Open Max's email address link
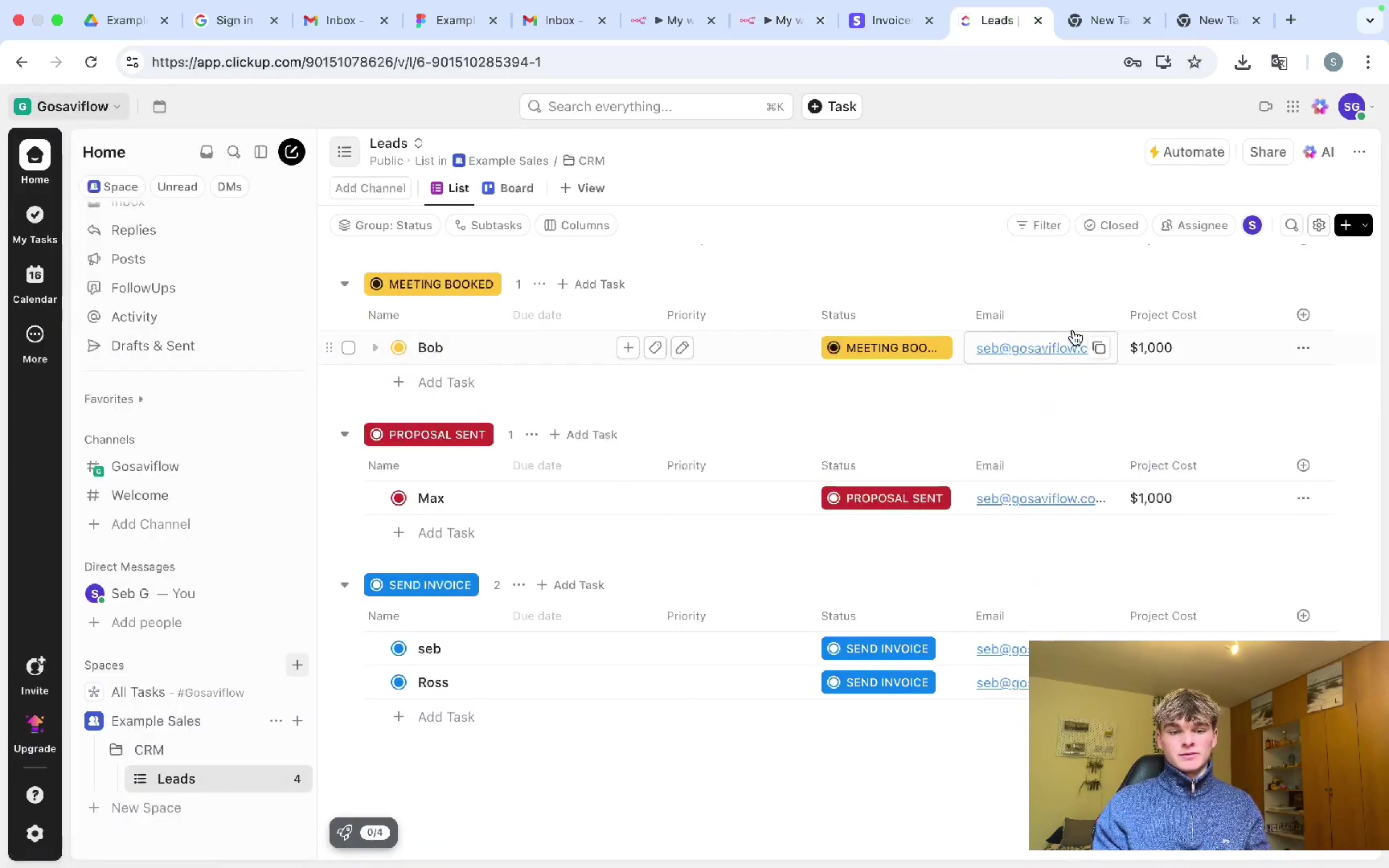Image resolution: width=1389 pixels, height=868 pixels. [1040, 498]
